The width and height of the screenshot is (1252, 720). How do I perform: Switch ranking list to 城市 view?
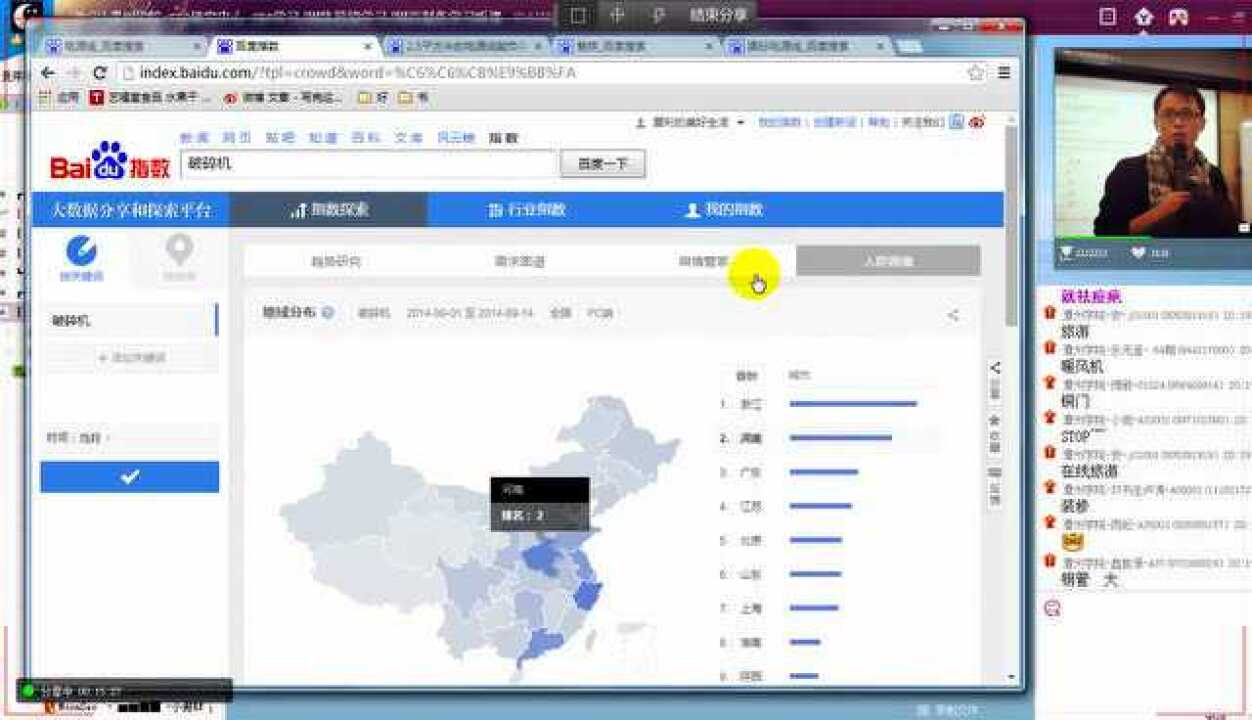pos(798,376)
